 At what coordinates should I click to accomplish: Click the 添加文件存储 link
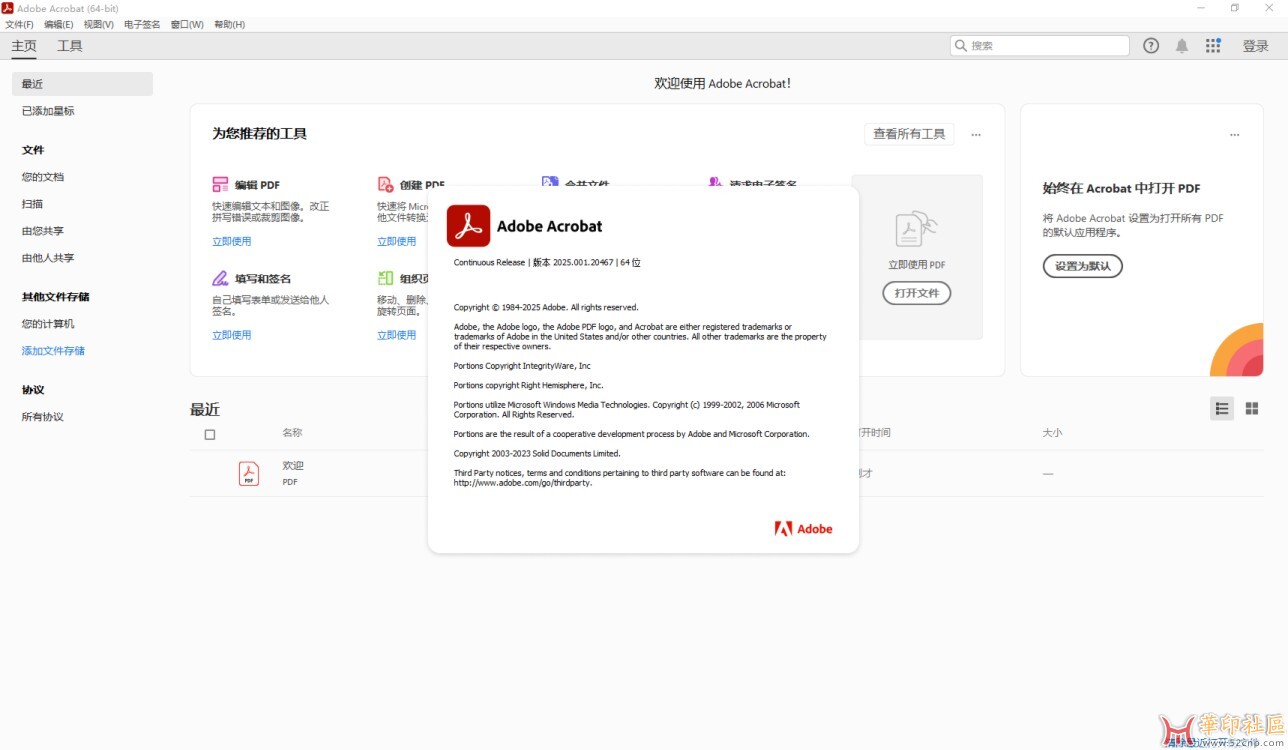coord(53,351)
